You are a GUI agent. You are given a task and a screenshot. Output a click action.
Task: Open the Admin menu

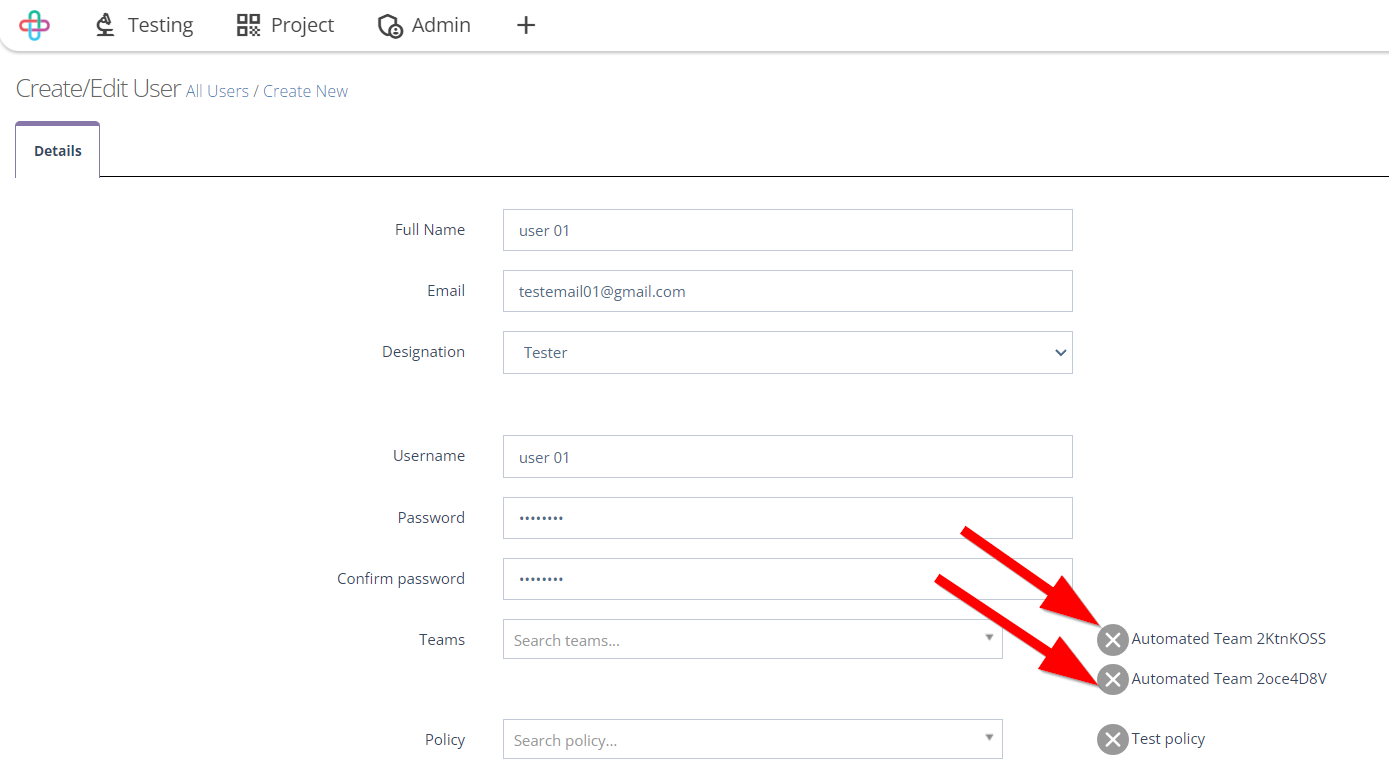click(x=424, y=25)
